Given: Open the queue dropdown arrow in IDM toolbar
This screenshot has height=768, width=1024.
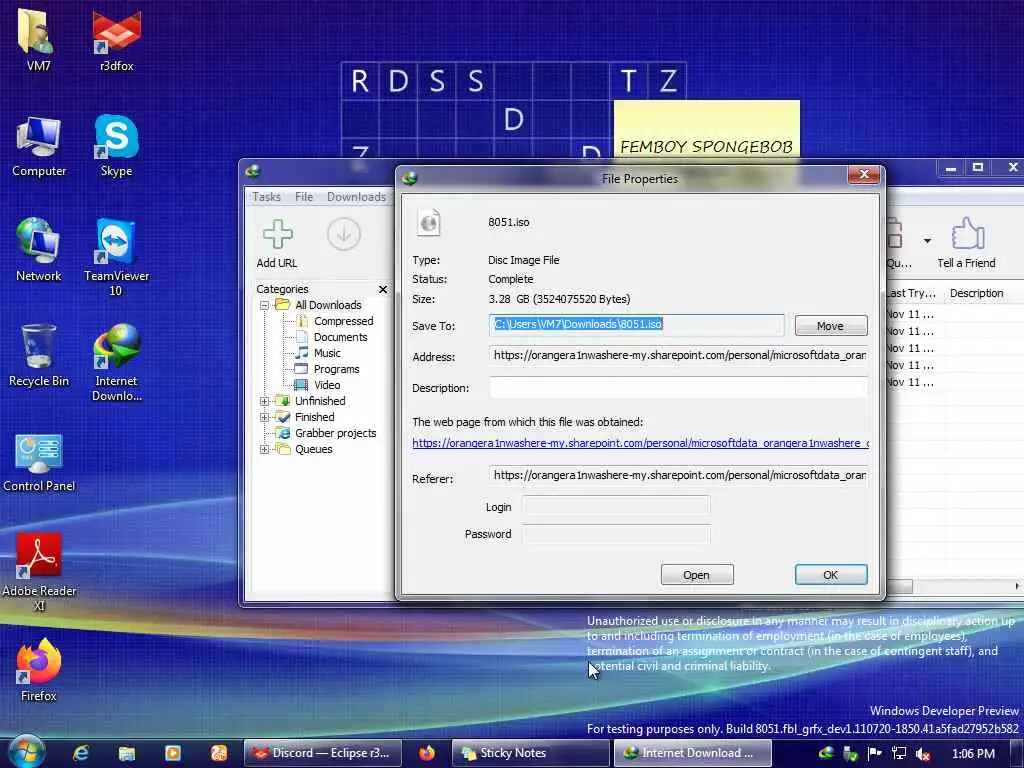Looking at the screenshot, I should pos(927,241).
